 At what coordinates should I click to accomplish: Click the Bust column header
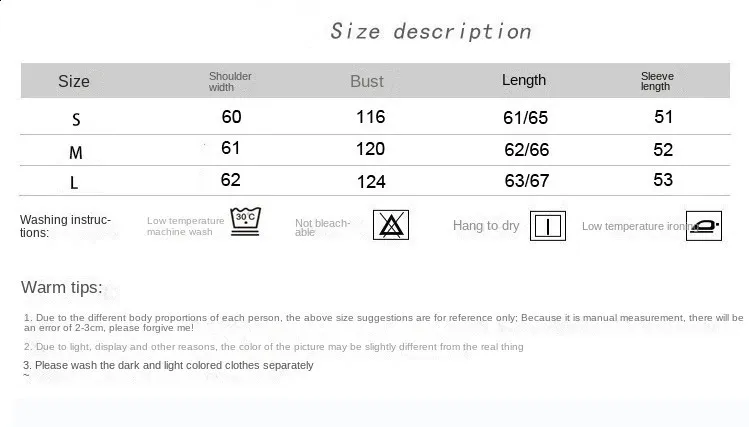tap(367, 82)
